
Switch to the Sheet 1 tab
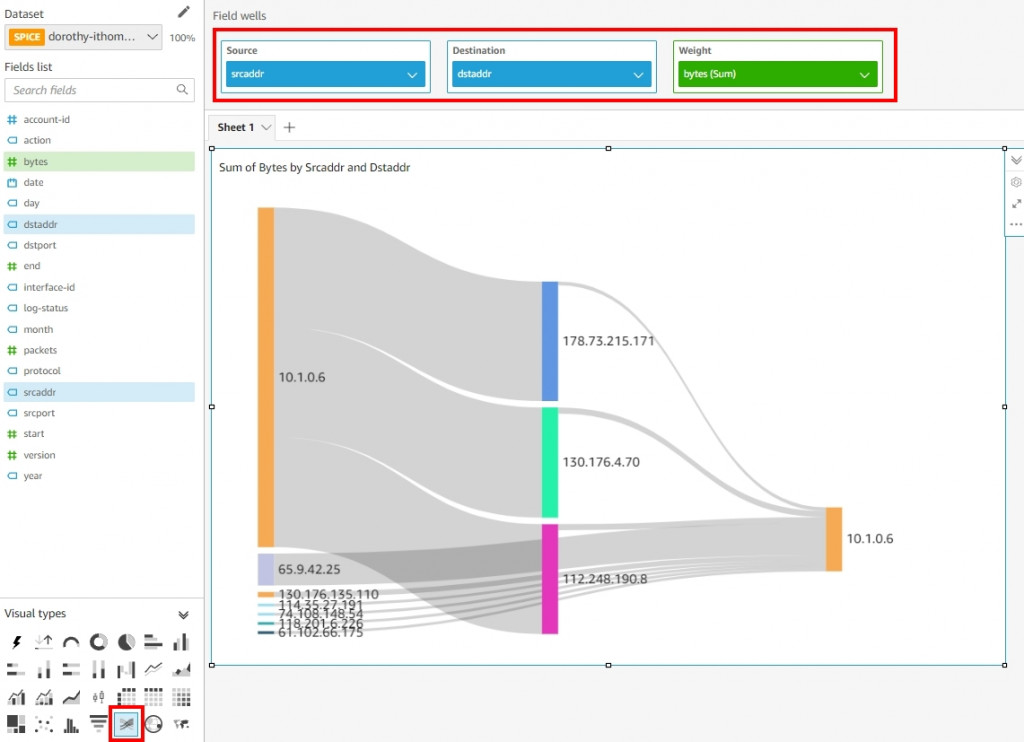236,127
